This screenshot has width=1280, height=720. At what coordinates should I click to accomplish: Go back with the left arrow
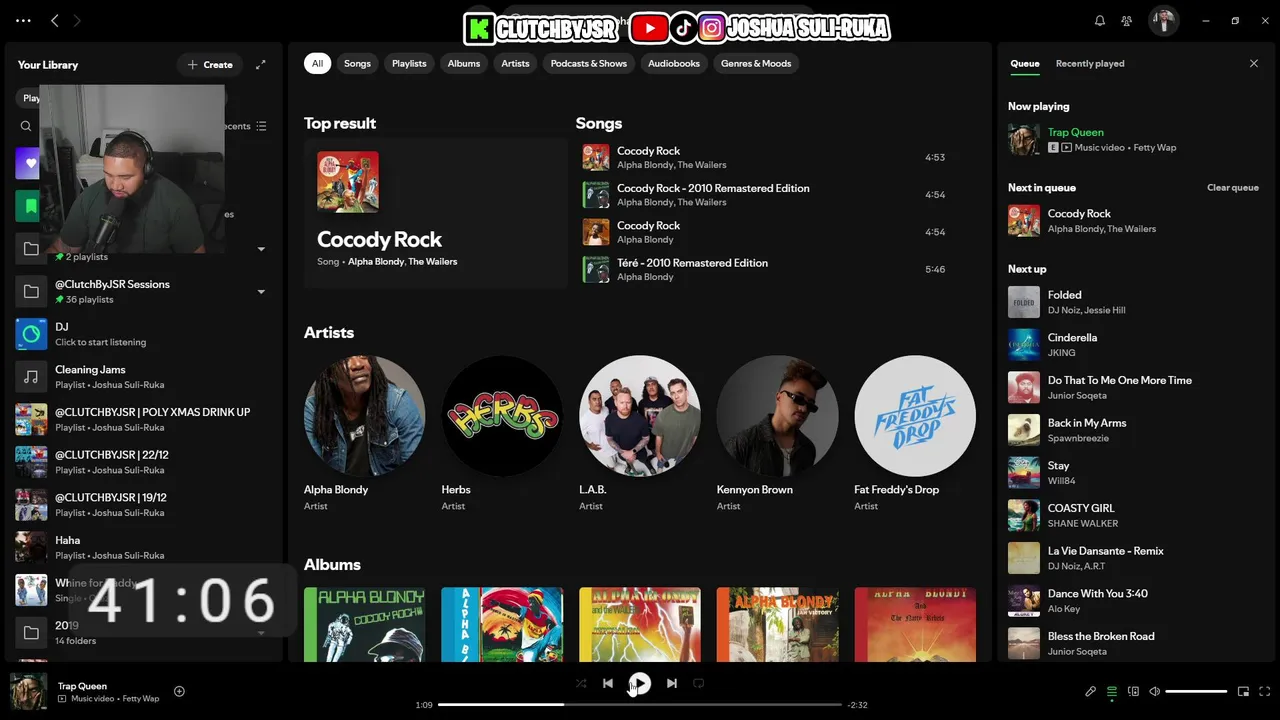pos(55,20)
